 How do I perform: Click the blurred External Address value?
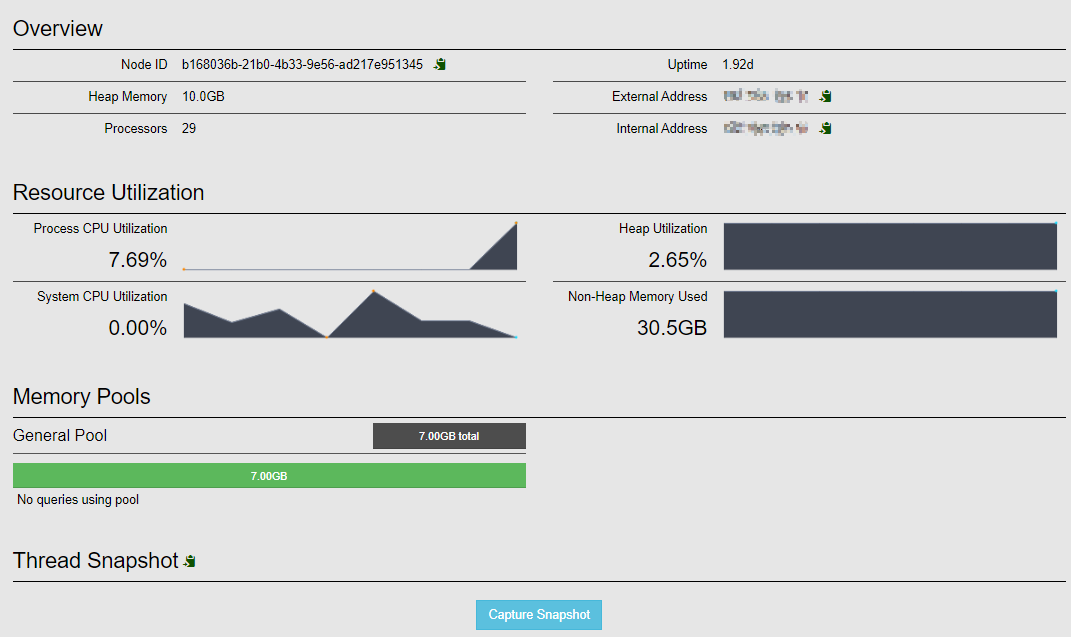(x=766, y=96)
